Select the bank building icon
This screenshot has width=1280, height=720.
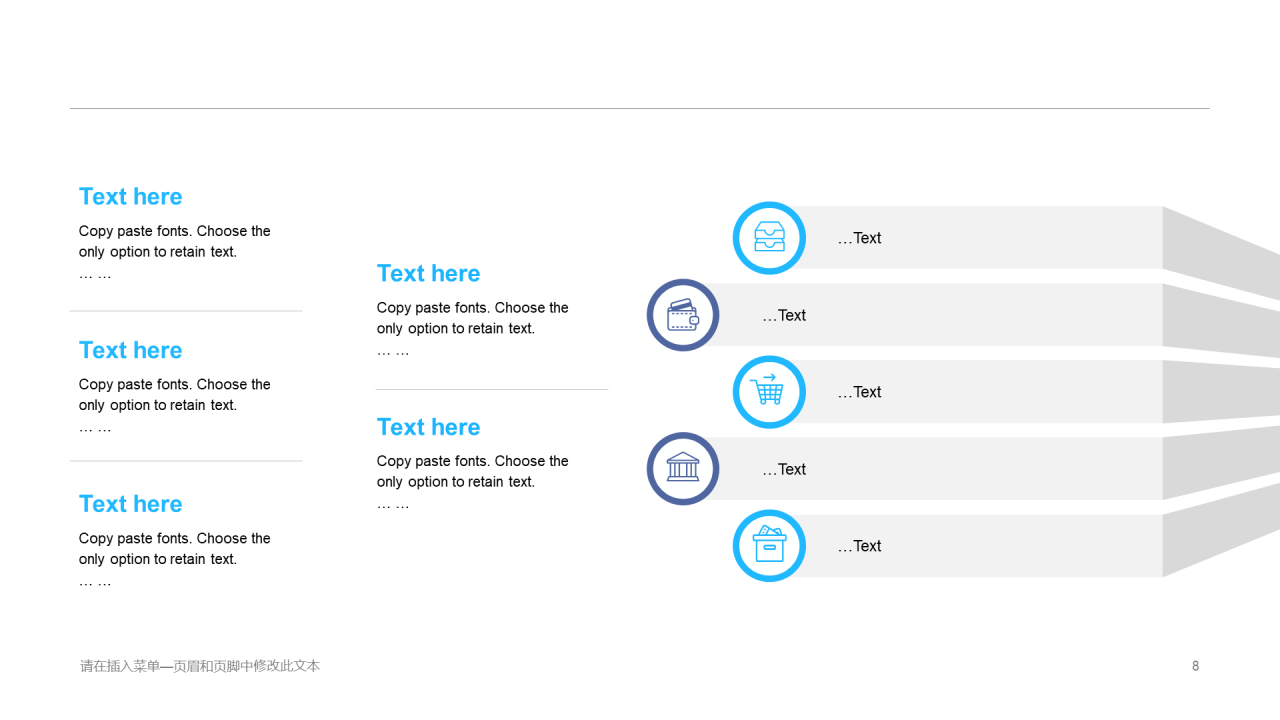click(683, 469)
